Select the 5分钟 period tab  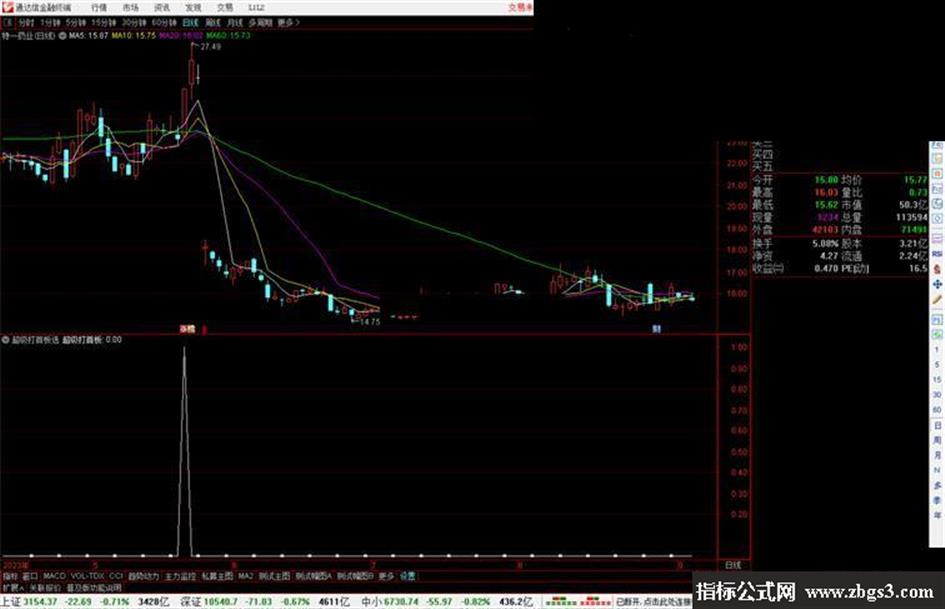point(76,23)
